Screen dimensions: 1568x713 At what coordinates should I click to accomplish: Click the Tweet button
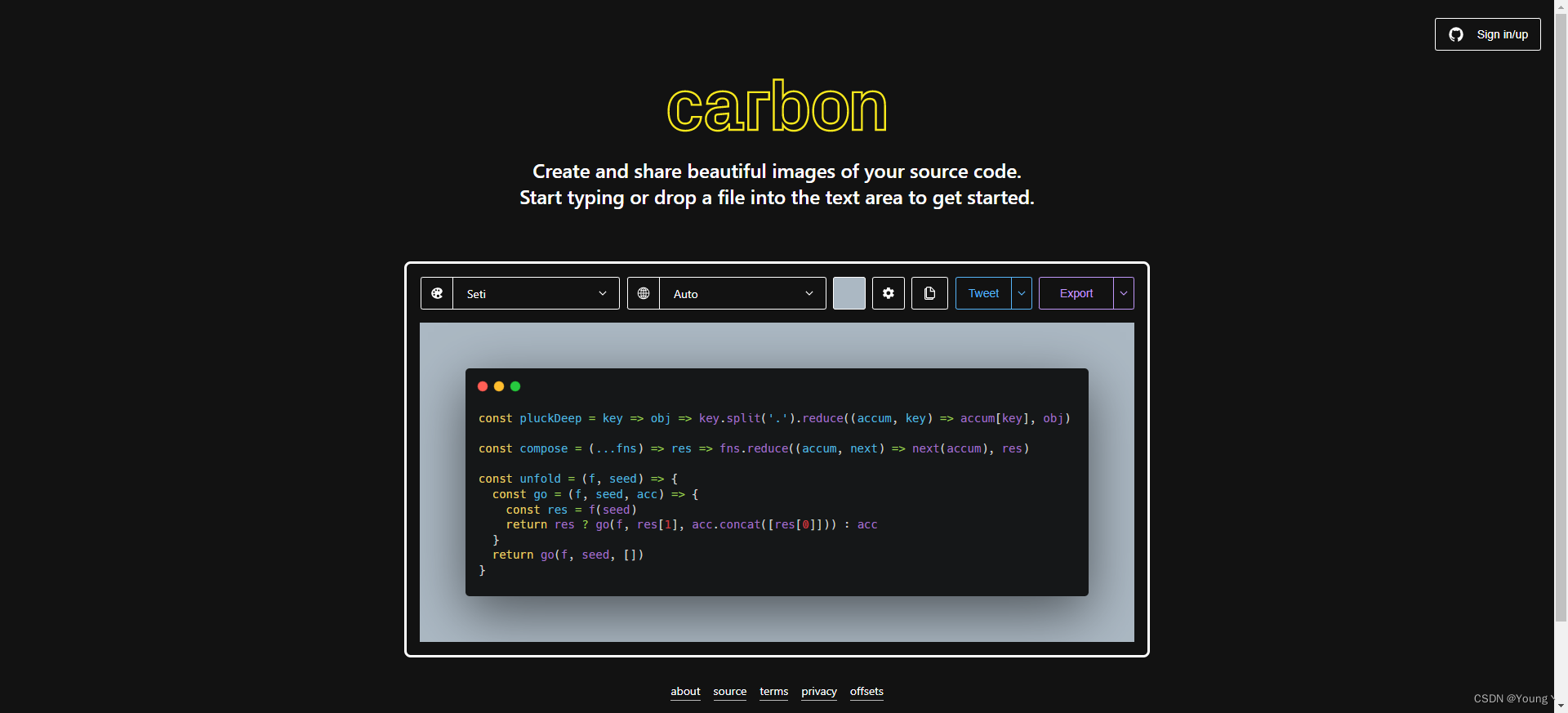coord(983,293)
